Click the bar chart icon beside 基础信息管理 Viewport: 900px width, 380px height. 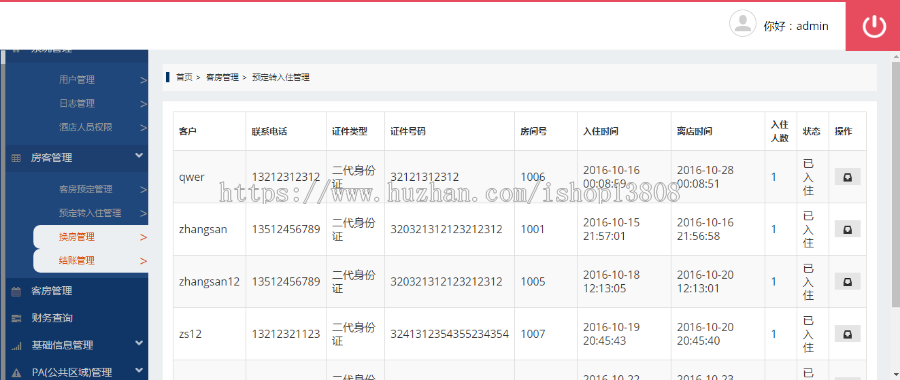point(16,346)
